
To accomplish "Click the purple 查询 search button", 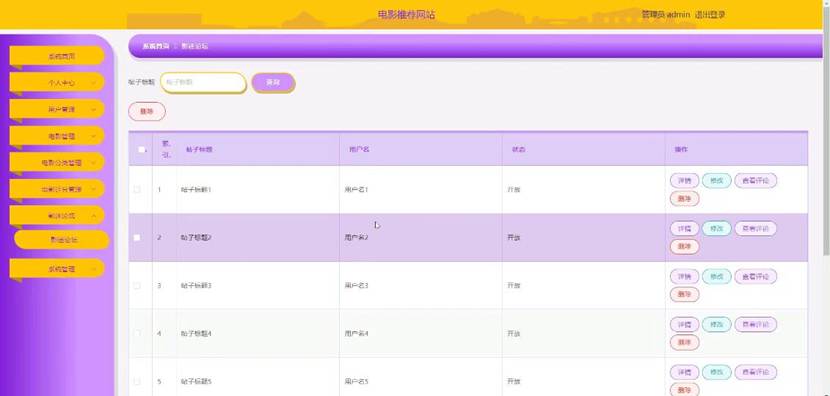I will [273, 83].
